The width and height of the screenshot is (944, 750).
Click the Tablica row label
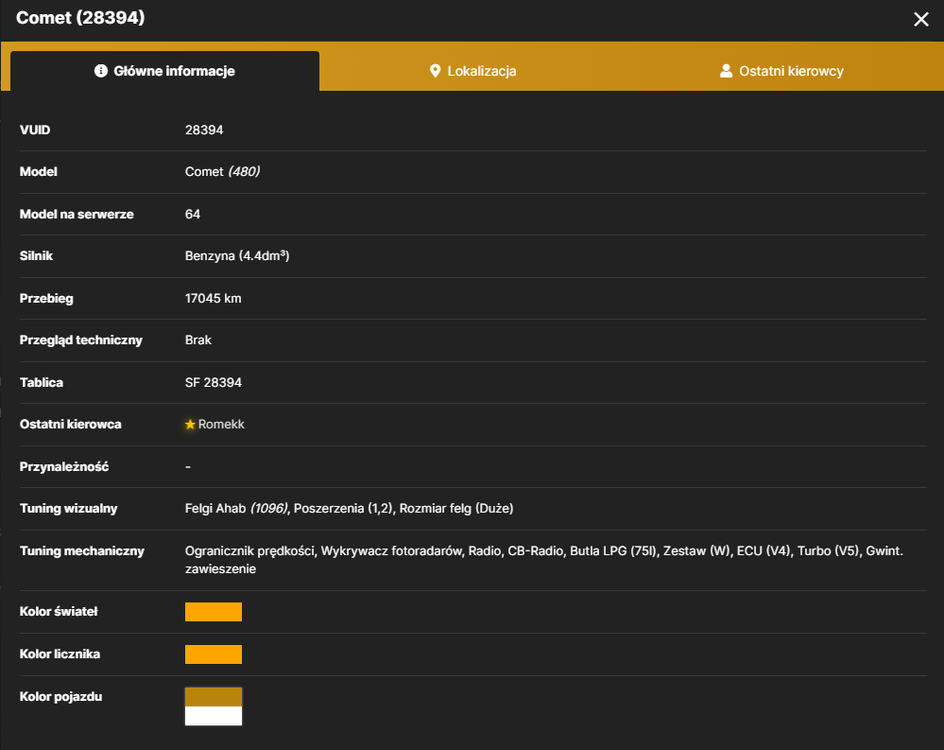(42, 383)
